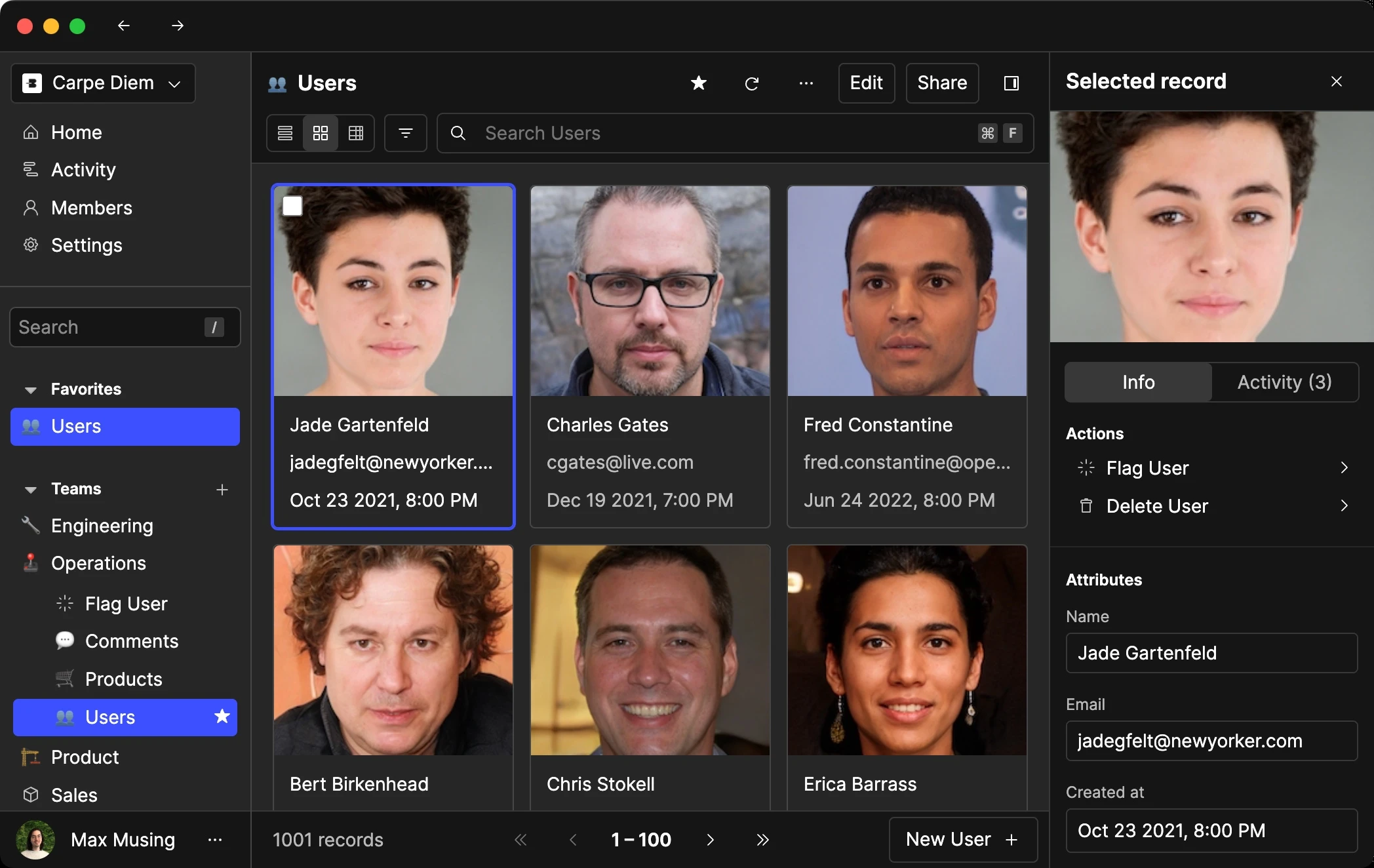Image resolution: width=1374 pixels, height=868 pixels.
Task: Click the star favorite icon in header
Action: click(x=699, y=83)
